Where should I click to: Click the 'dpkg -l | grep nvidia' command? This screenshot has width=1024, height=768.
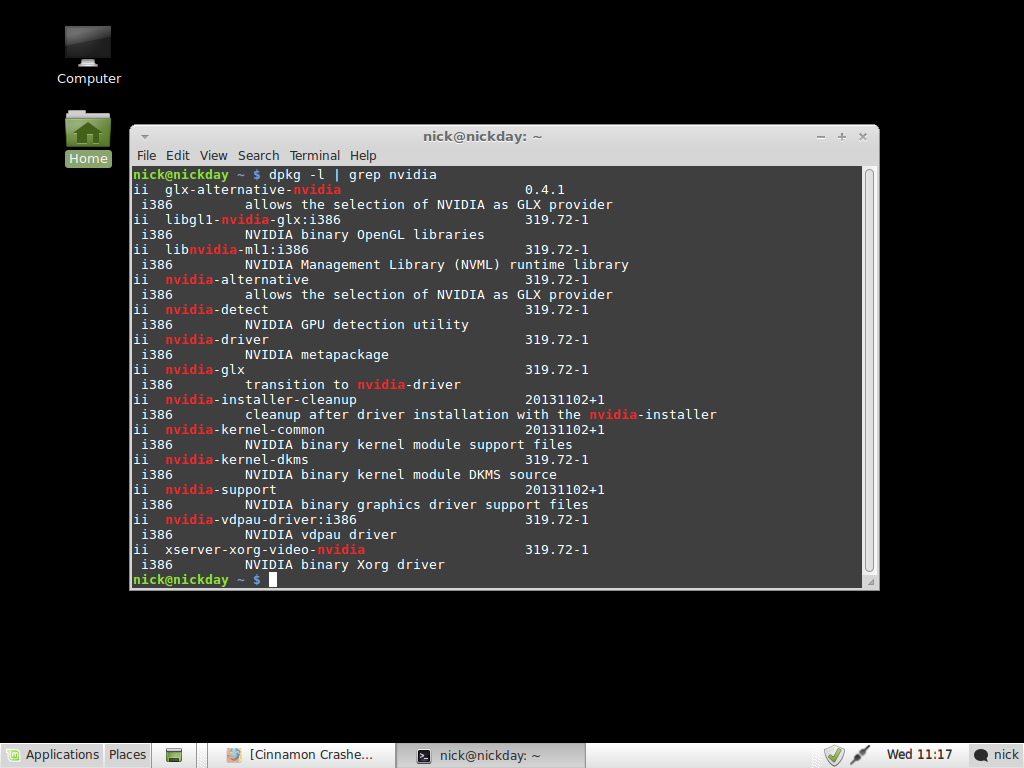(353, 174)
